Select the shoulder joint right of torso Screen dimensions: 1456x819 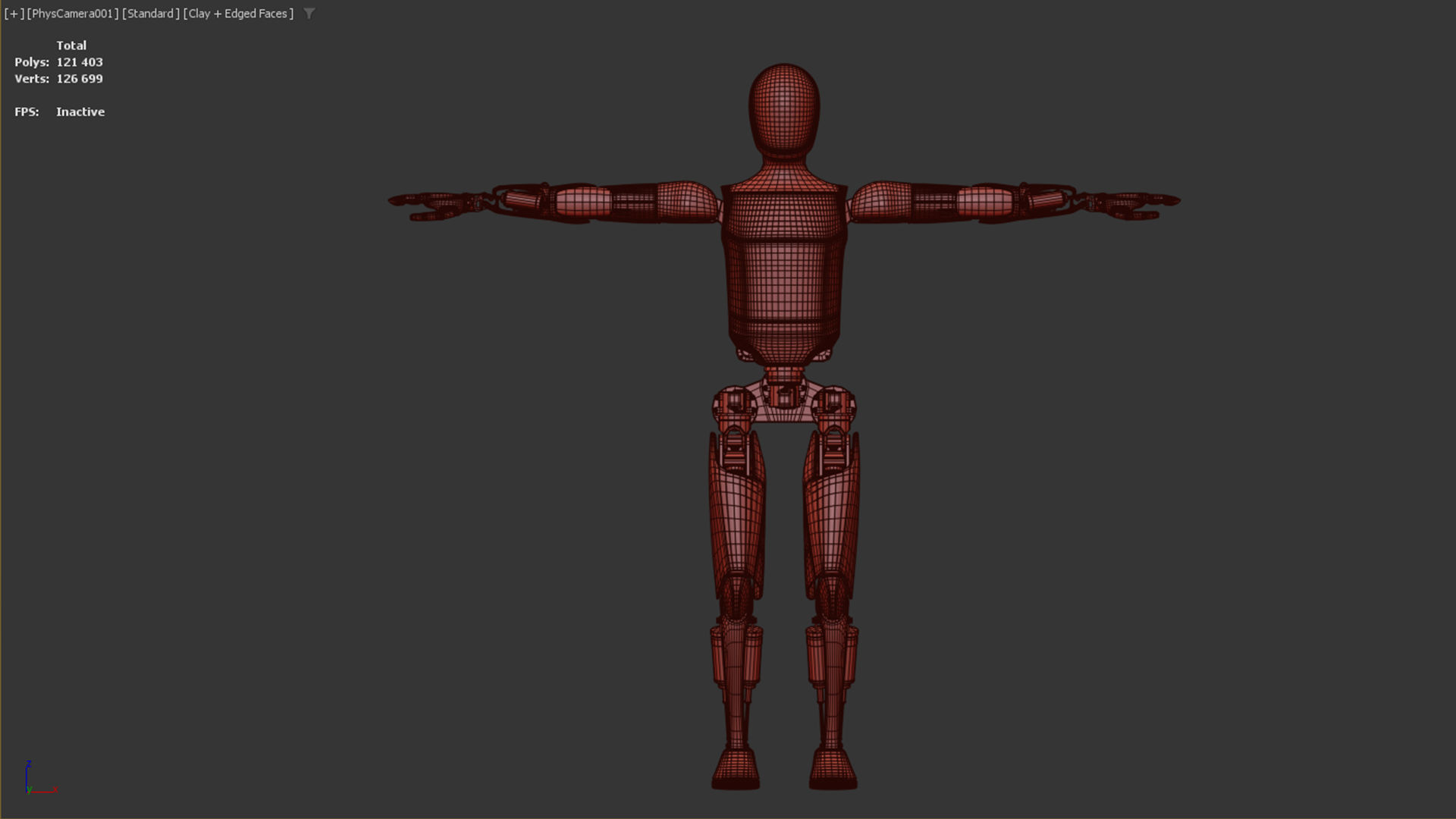point(880,201)
